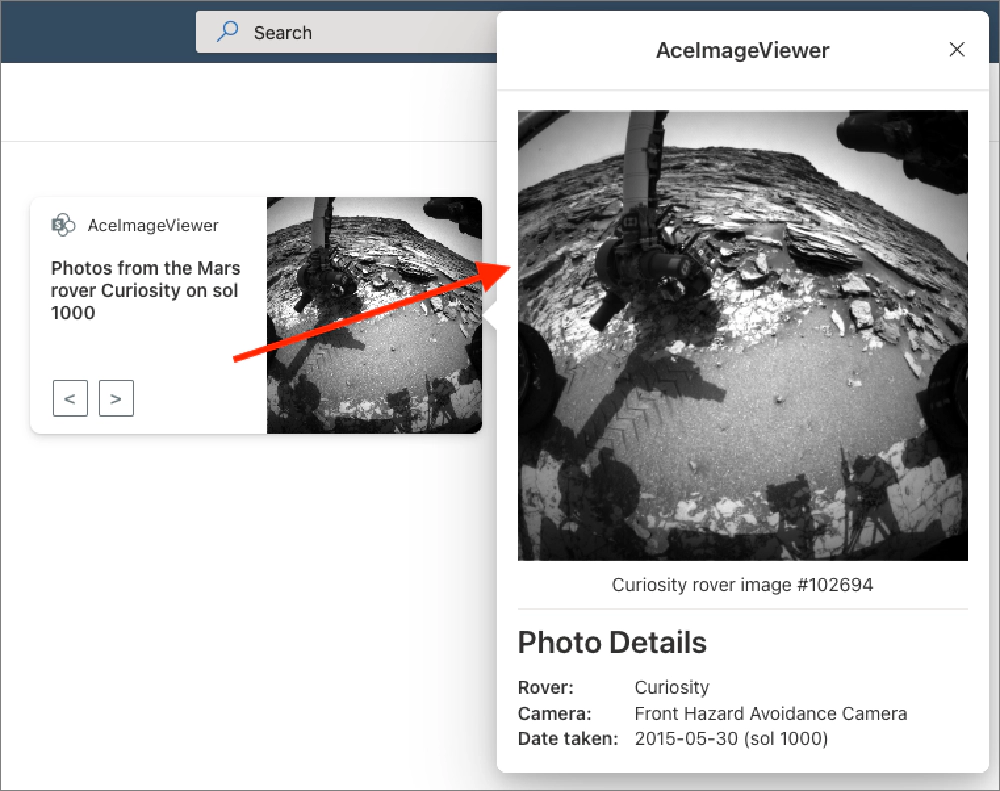Focus the Search input field
Viewport: 1000px width, 791px height.
pos(346,32)
